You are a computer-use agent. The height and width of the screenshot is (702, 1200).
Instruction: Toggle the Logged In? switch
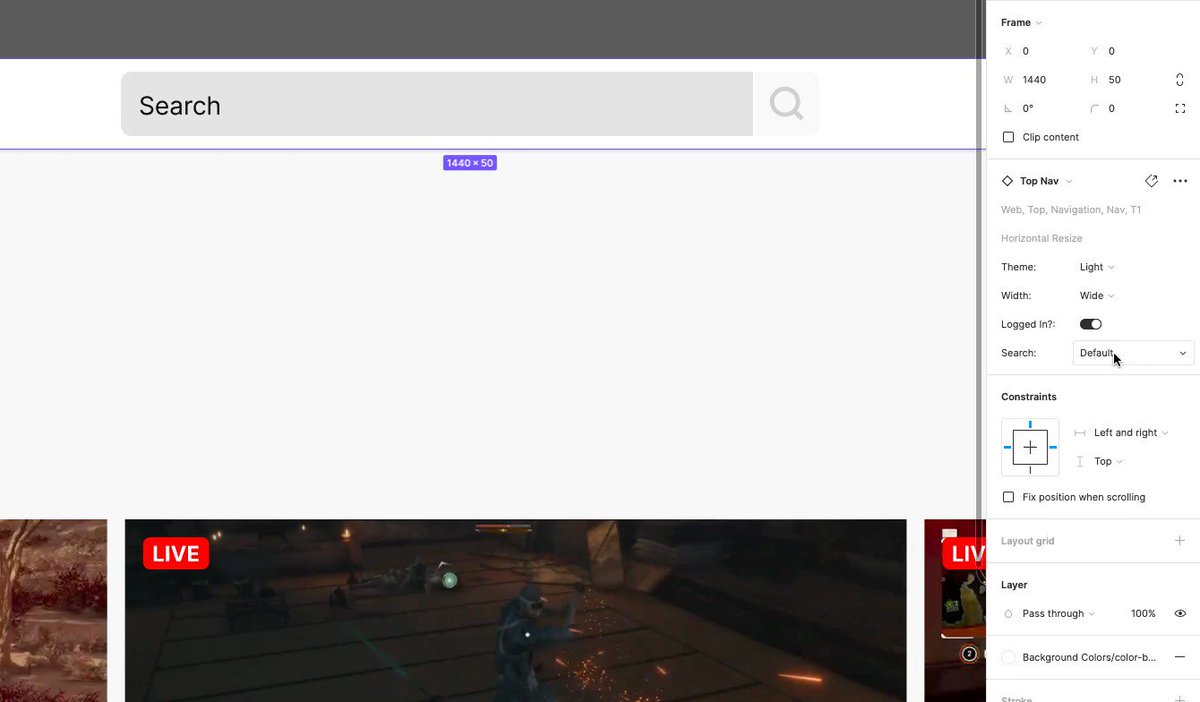[1090, 324]
